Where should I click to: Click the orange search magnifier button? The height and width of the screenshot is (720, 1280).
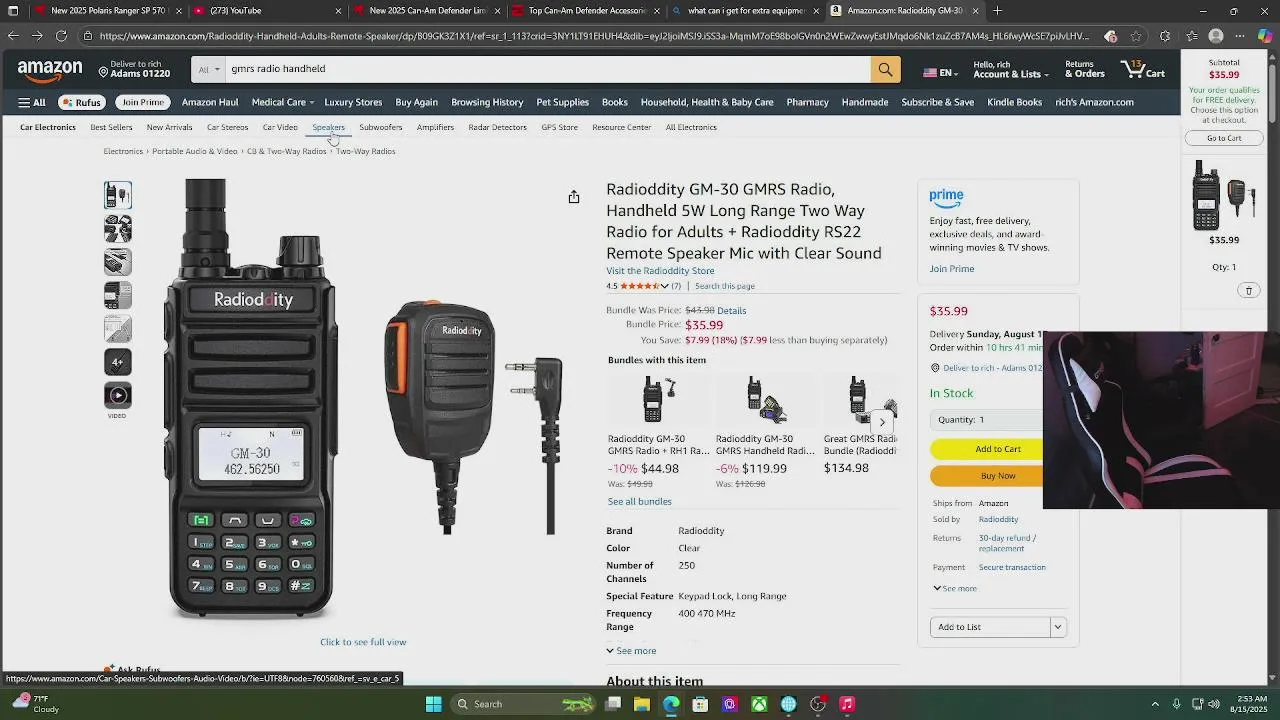(885, 69)
